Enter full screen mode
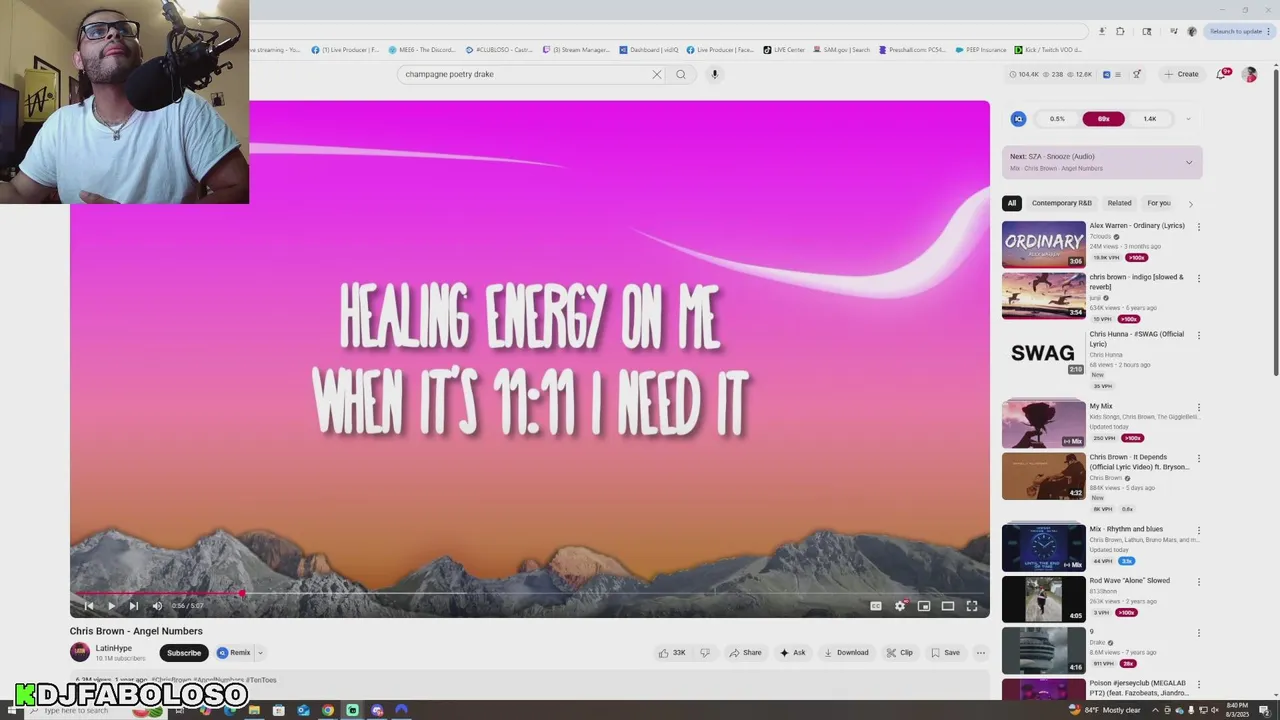 [972, 606]
